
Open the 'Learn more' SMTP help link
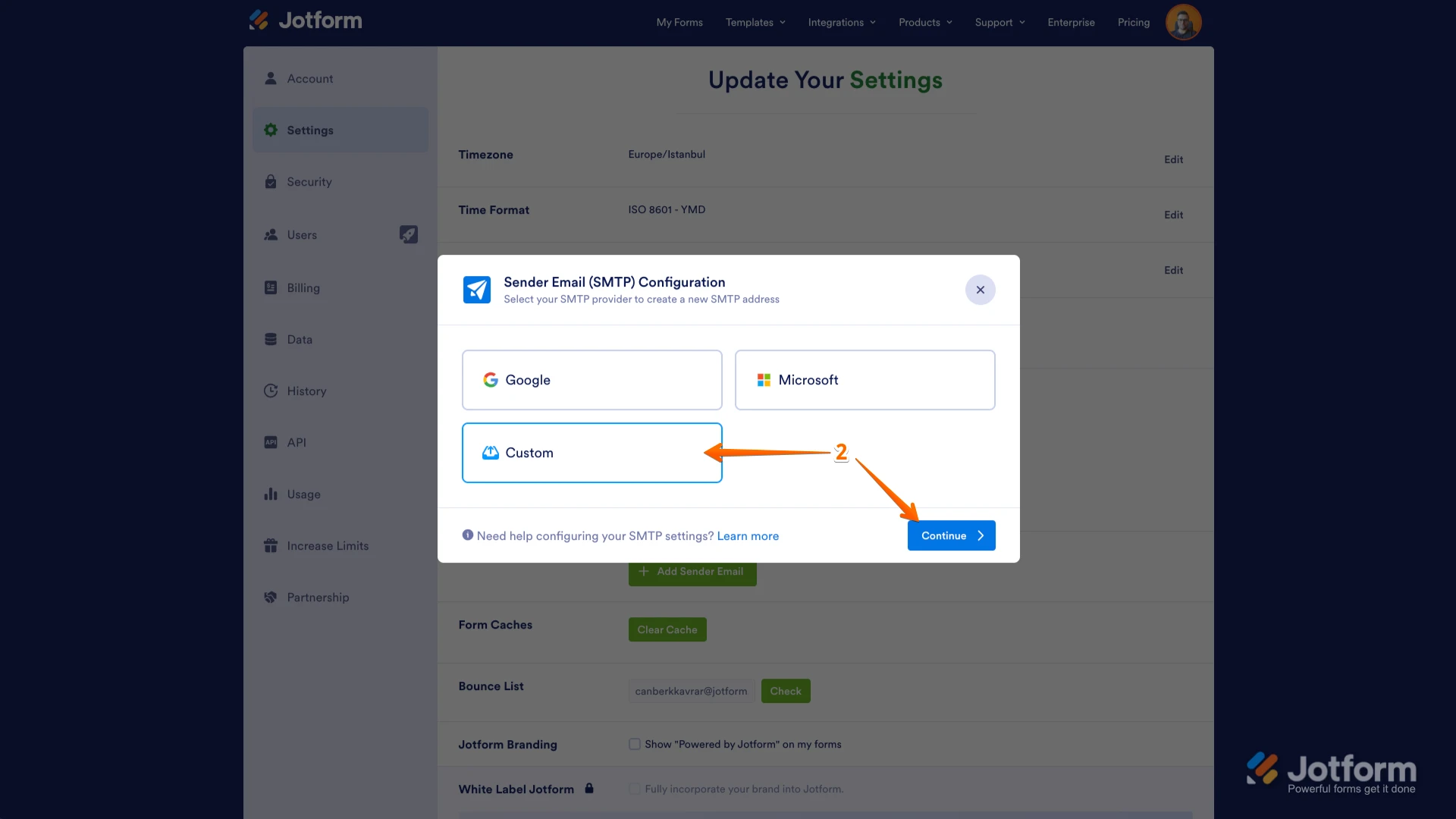tap(748, 536)
